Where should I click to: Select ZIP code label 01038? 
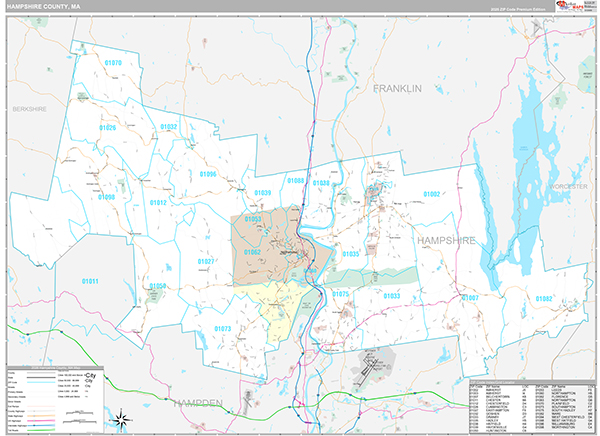click(321, 183)
